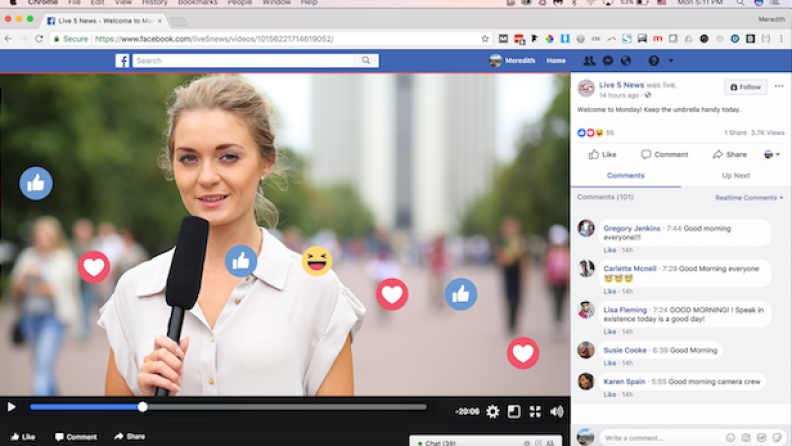
Task: Play the video
Action: [11, 407]
